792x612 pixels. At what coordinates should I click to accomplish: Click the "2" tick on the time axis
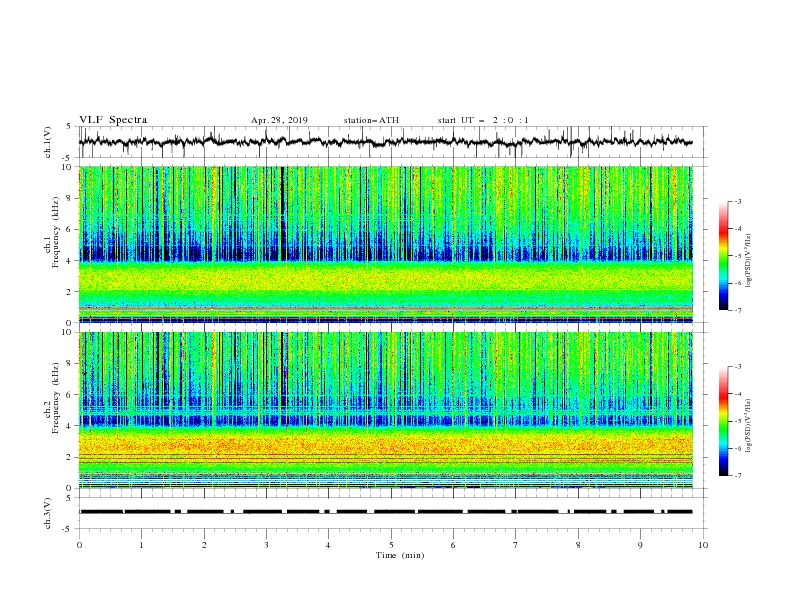point(204,545)
